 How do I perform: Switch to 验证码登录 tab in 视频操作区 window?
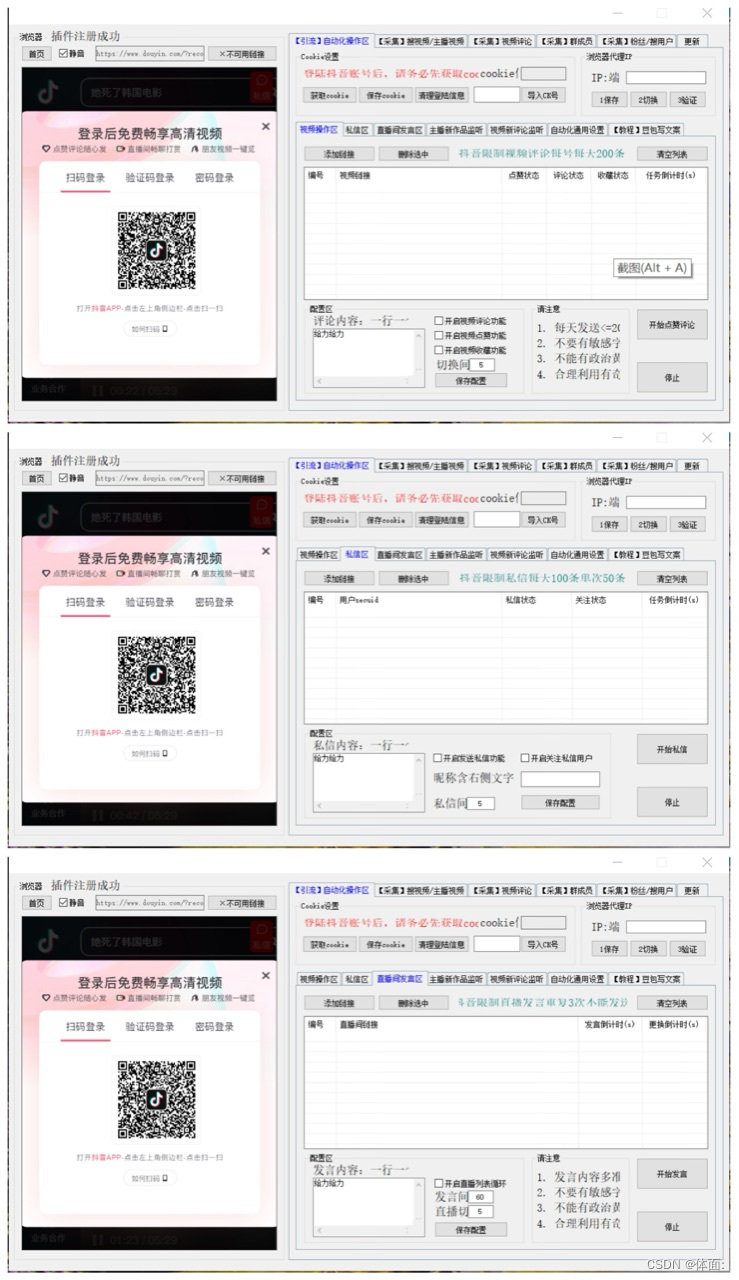pyautogui.click(x=150, y=178)
